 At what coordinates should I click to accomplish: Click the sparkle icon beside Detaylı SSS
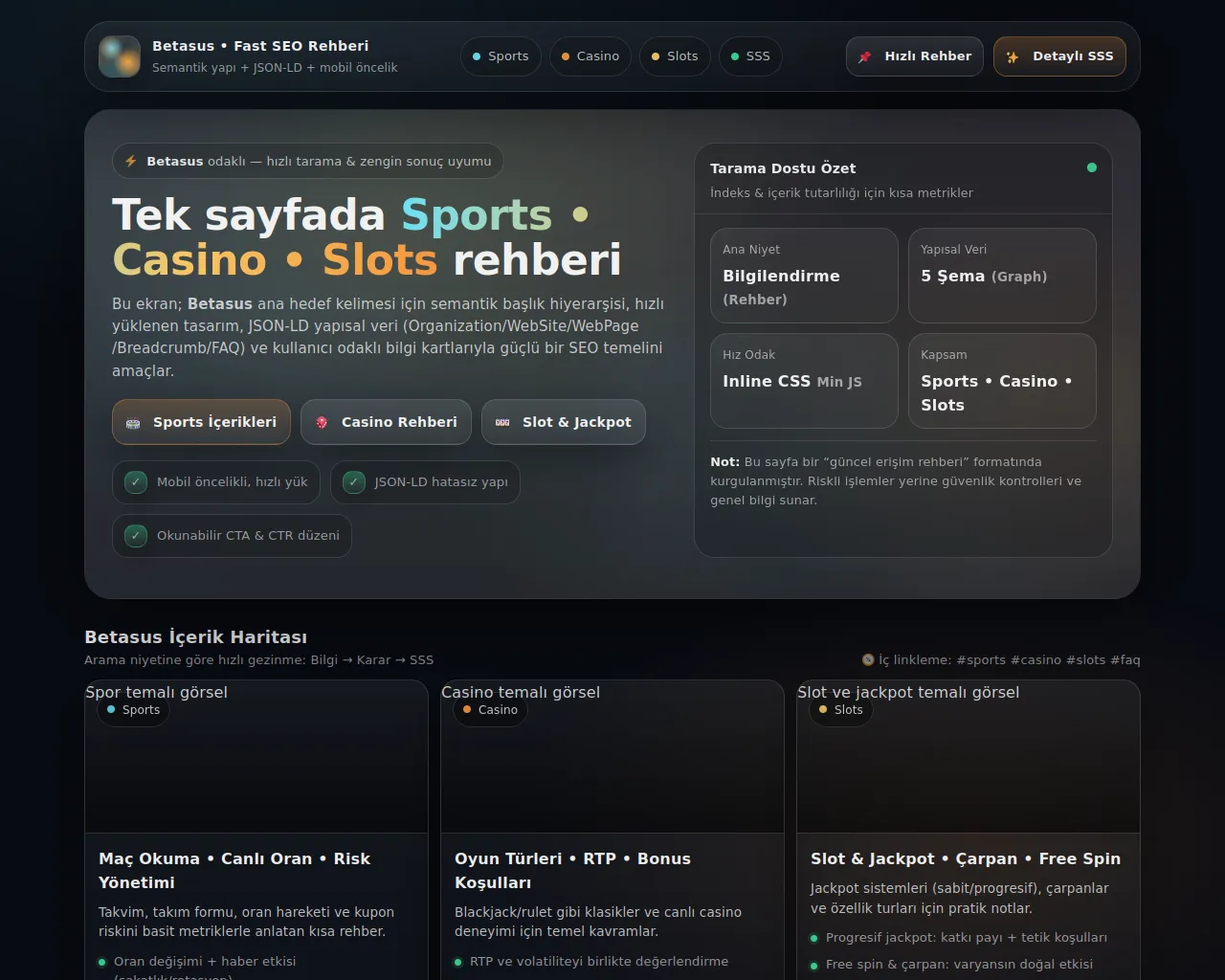(x=1013, y=56)
